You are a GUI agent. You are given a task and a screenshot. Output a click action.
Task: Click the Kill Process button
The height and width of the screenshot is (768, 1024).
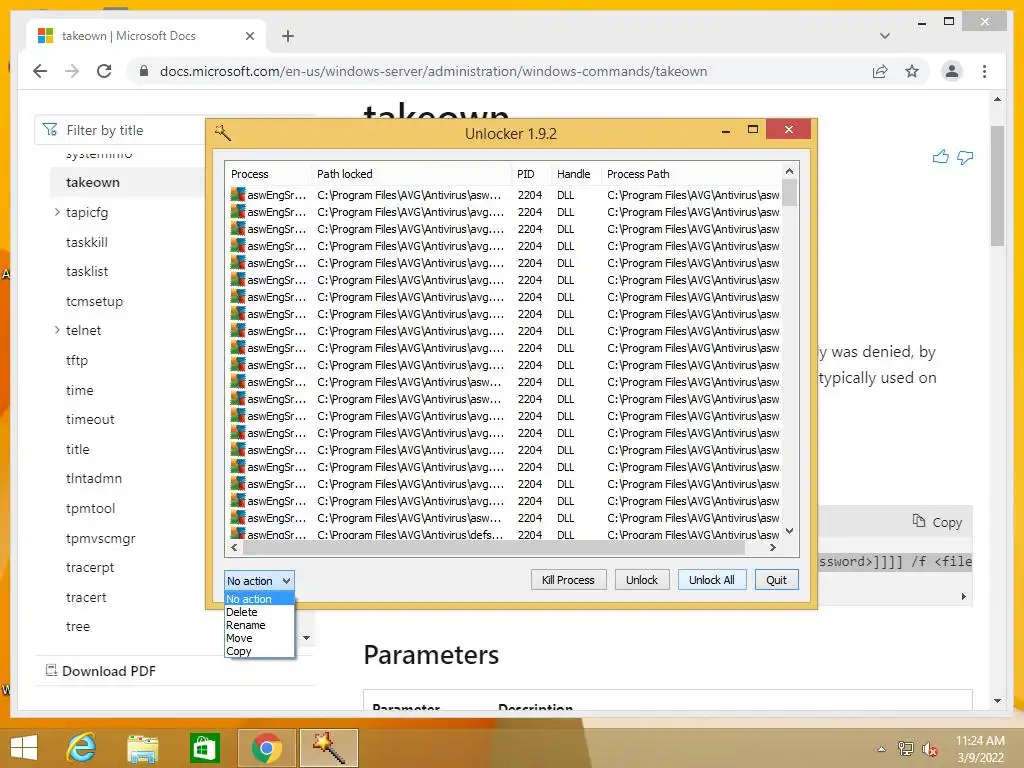point(568,580)
